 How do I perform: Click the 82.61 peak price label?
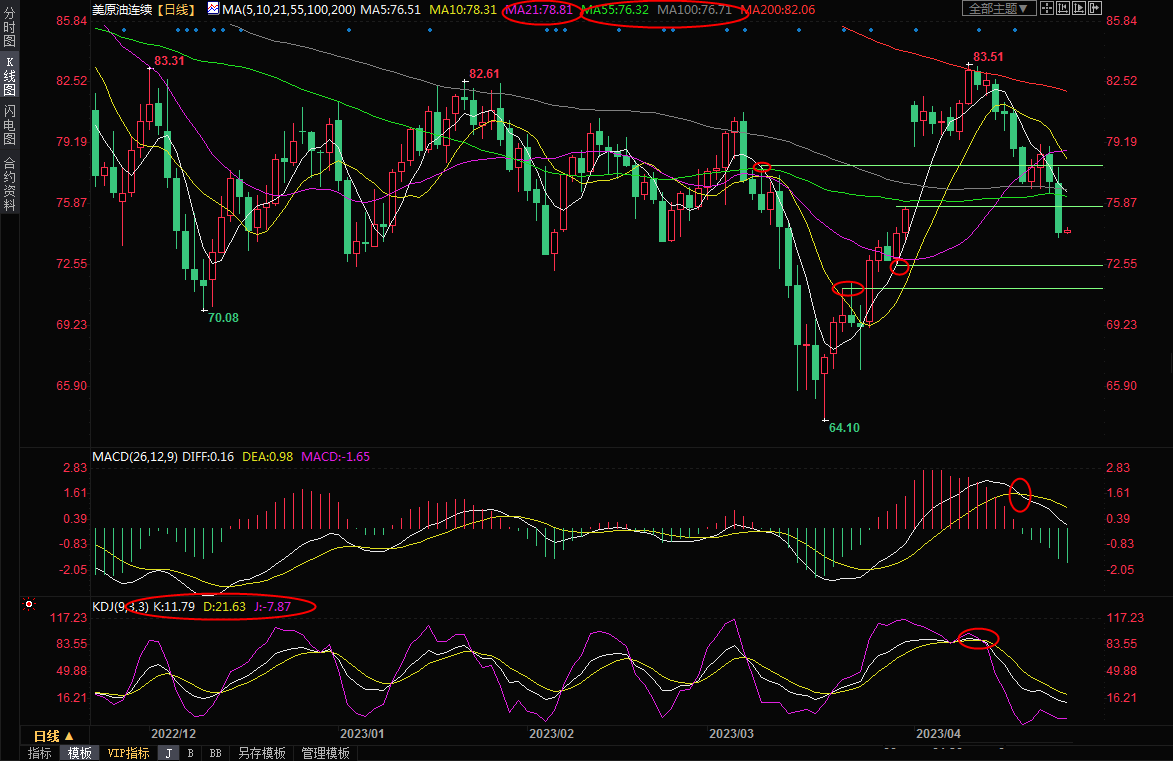pyautogui.click(x=484, y=74)
